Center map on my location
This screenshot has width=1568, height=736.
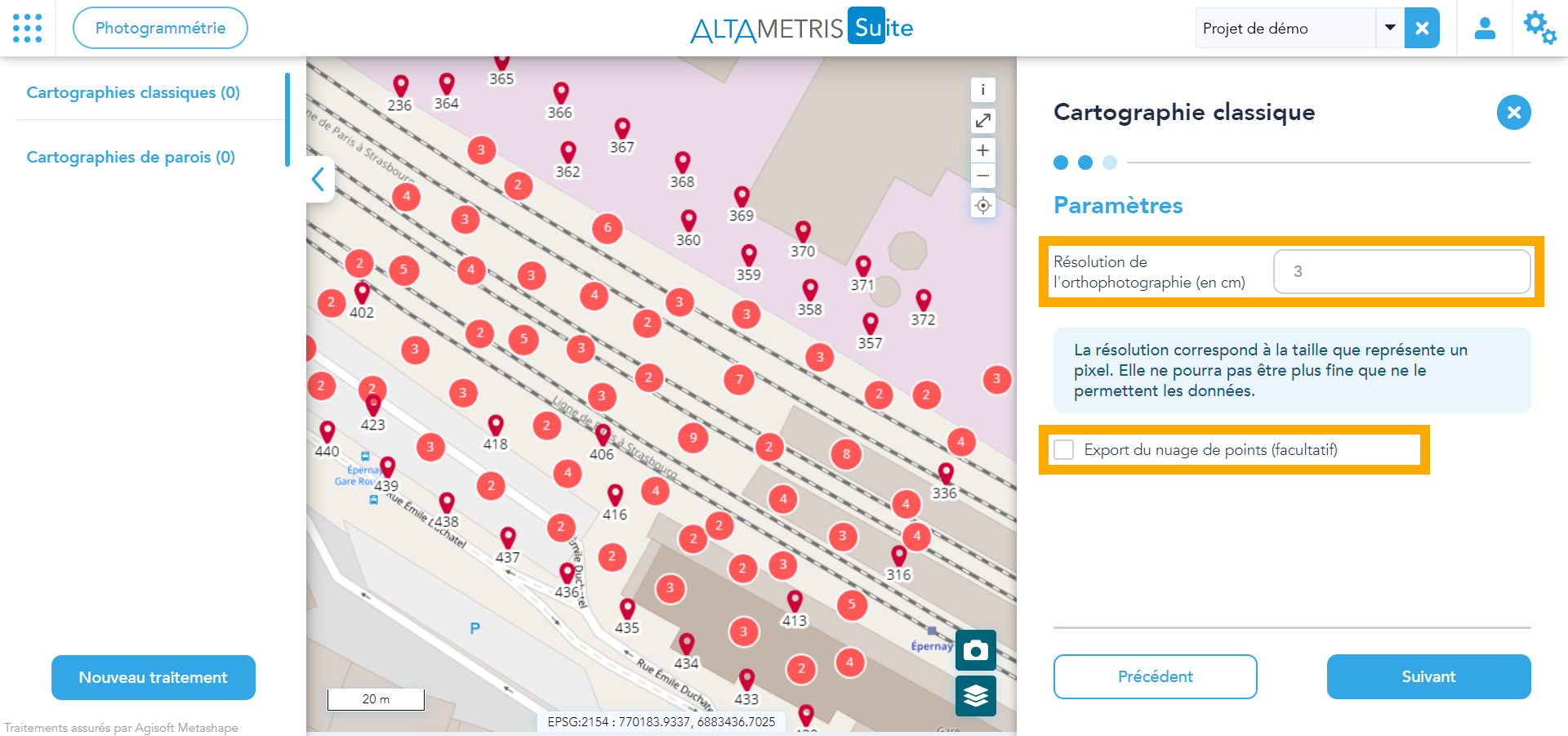pos(982,205)
